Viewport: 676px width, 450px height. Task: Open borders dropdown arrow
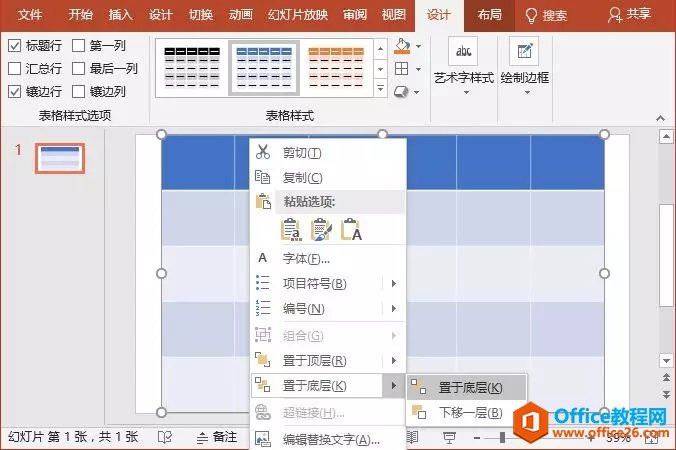click(418, 69)
